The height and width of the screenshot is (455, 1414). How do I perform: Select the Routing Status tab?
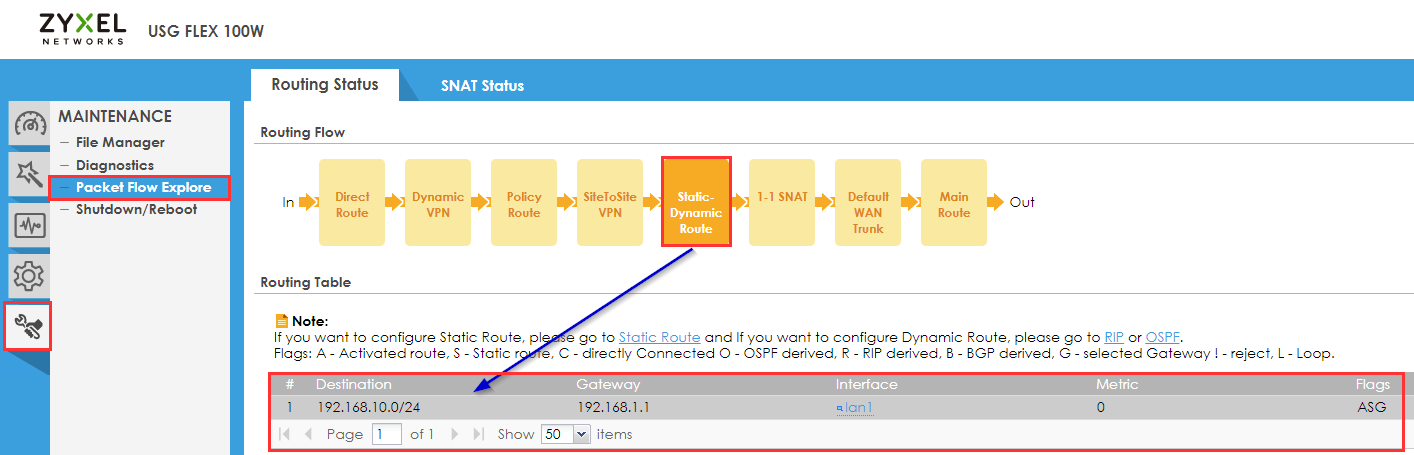click(x=325, y=85)
